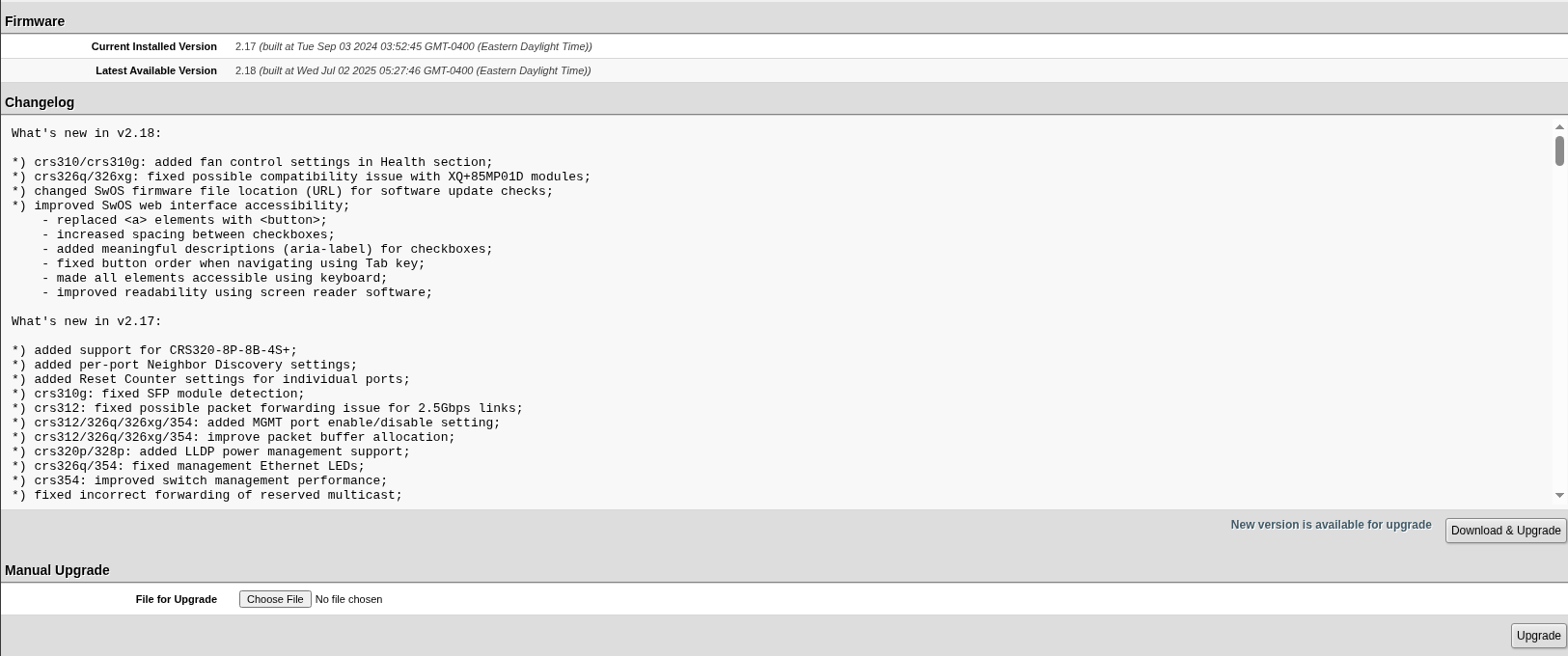1568x656 pixels.
Task: Click the 'fixed management Ethernet LEDs' line
Action: (188, 466)
